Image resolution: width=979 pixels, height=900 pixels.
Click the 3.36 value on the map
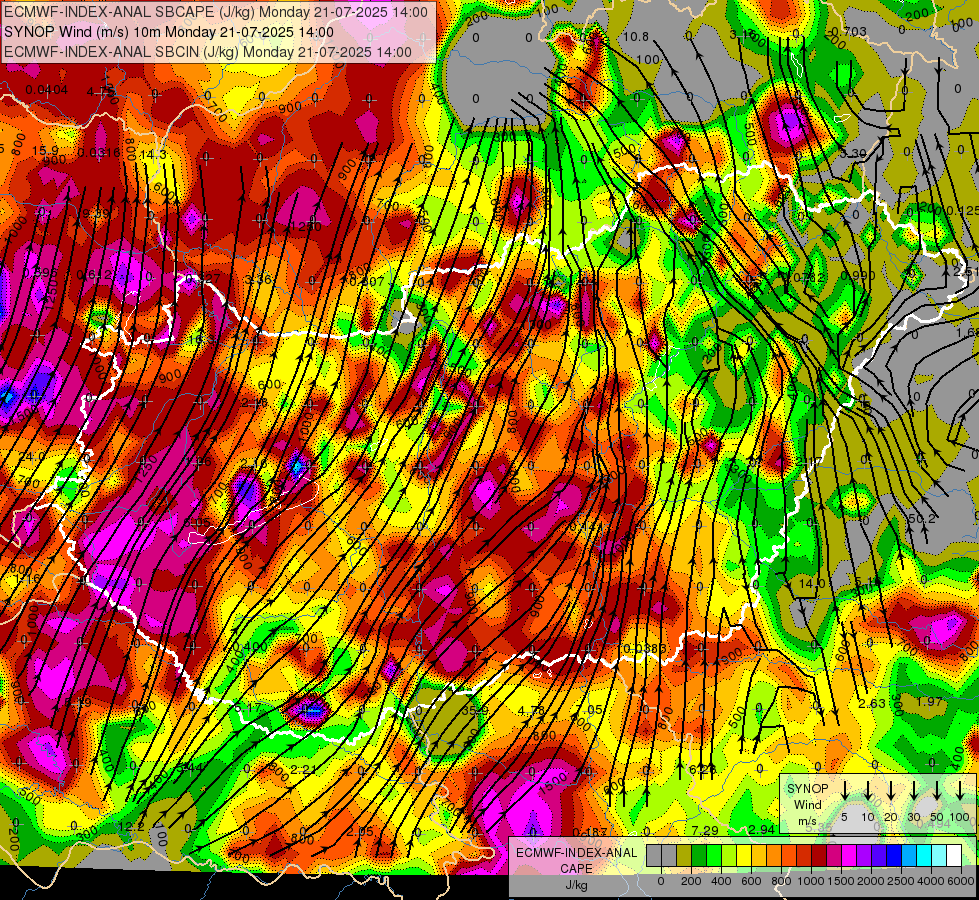click(259, 279)
